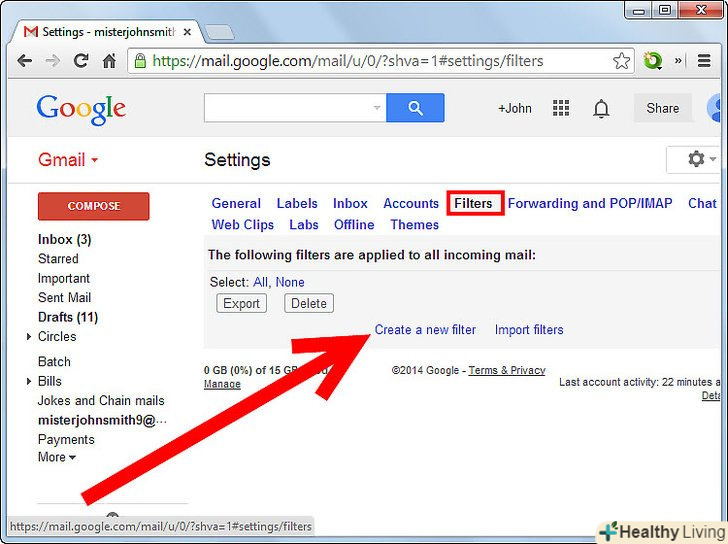Click the Create a new filter link
Viewport: 728px width, 544px height.
click(x=425, y=330)
